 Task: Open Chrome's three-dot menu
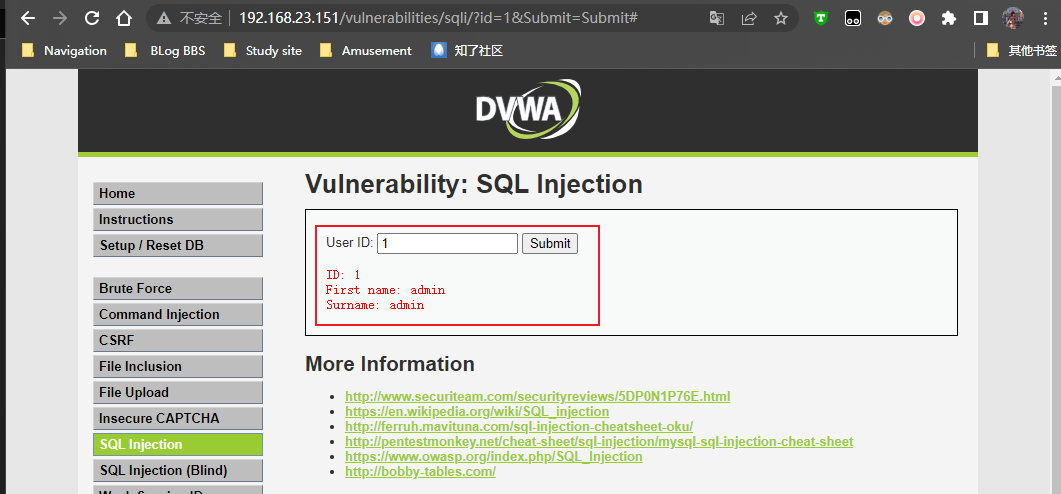click(1045, 18)
